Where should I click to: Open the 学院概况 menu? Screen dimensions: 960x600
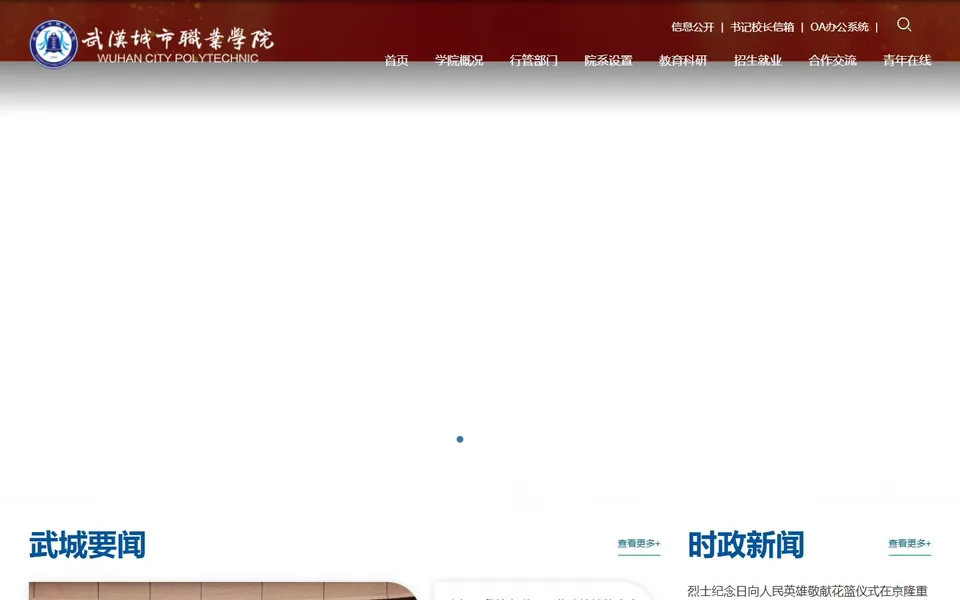click(x=459, y=60)
